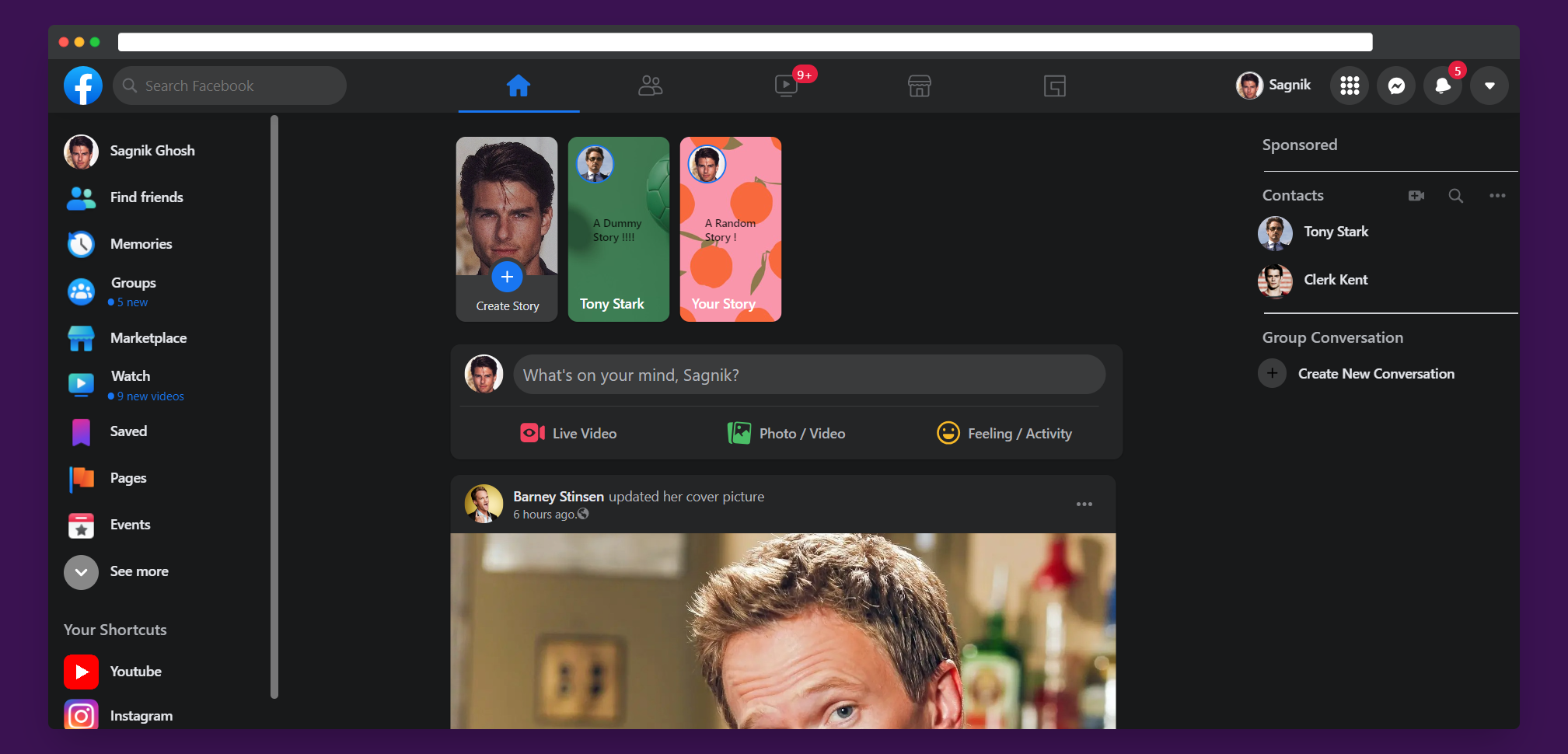
Task: Open Tony Stark's story
Action: click(618, 229)
